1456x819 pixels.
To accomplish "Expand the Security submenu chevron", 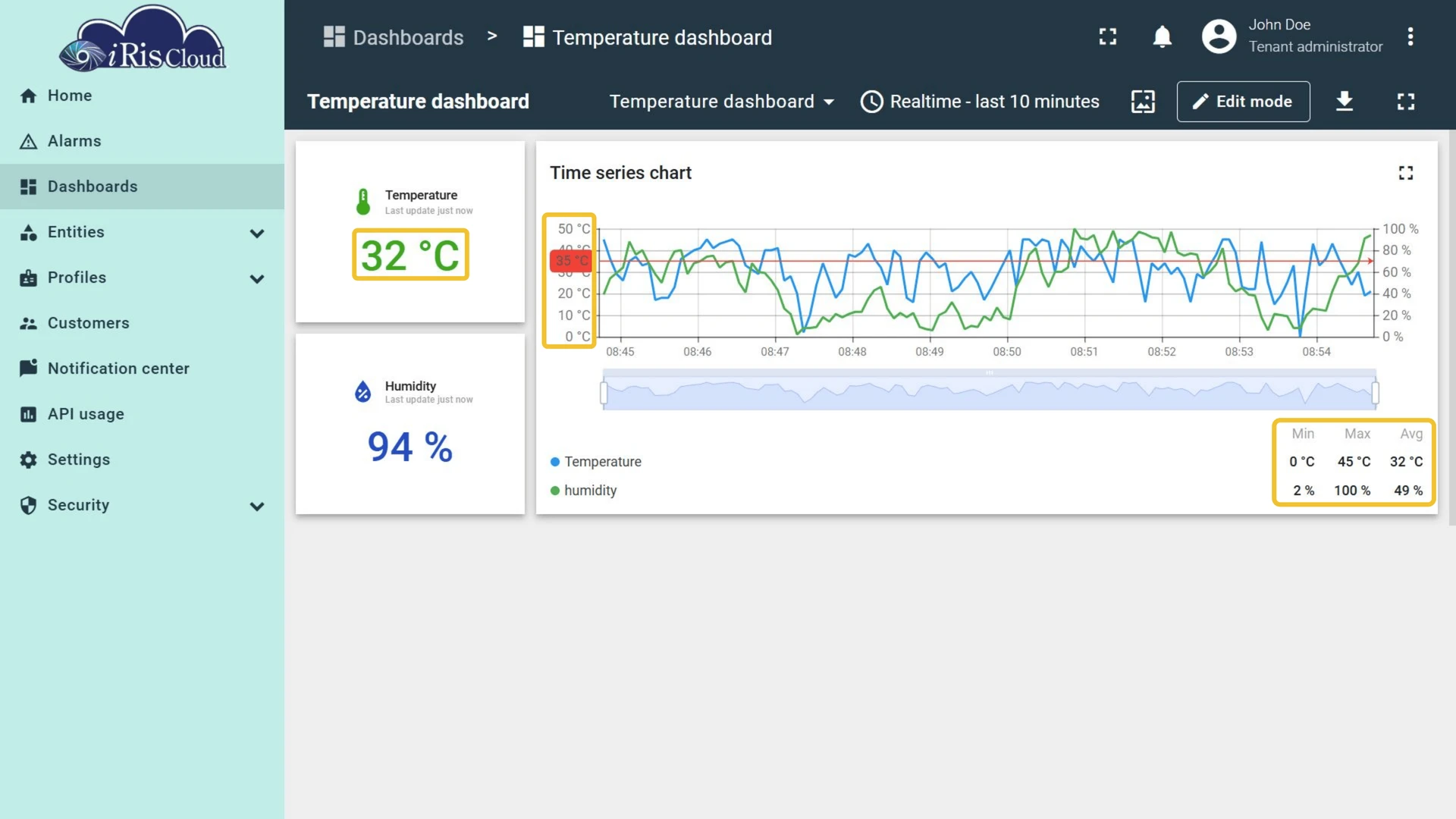I will 257,506.
